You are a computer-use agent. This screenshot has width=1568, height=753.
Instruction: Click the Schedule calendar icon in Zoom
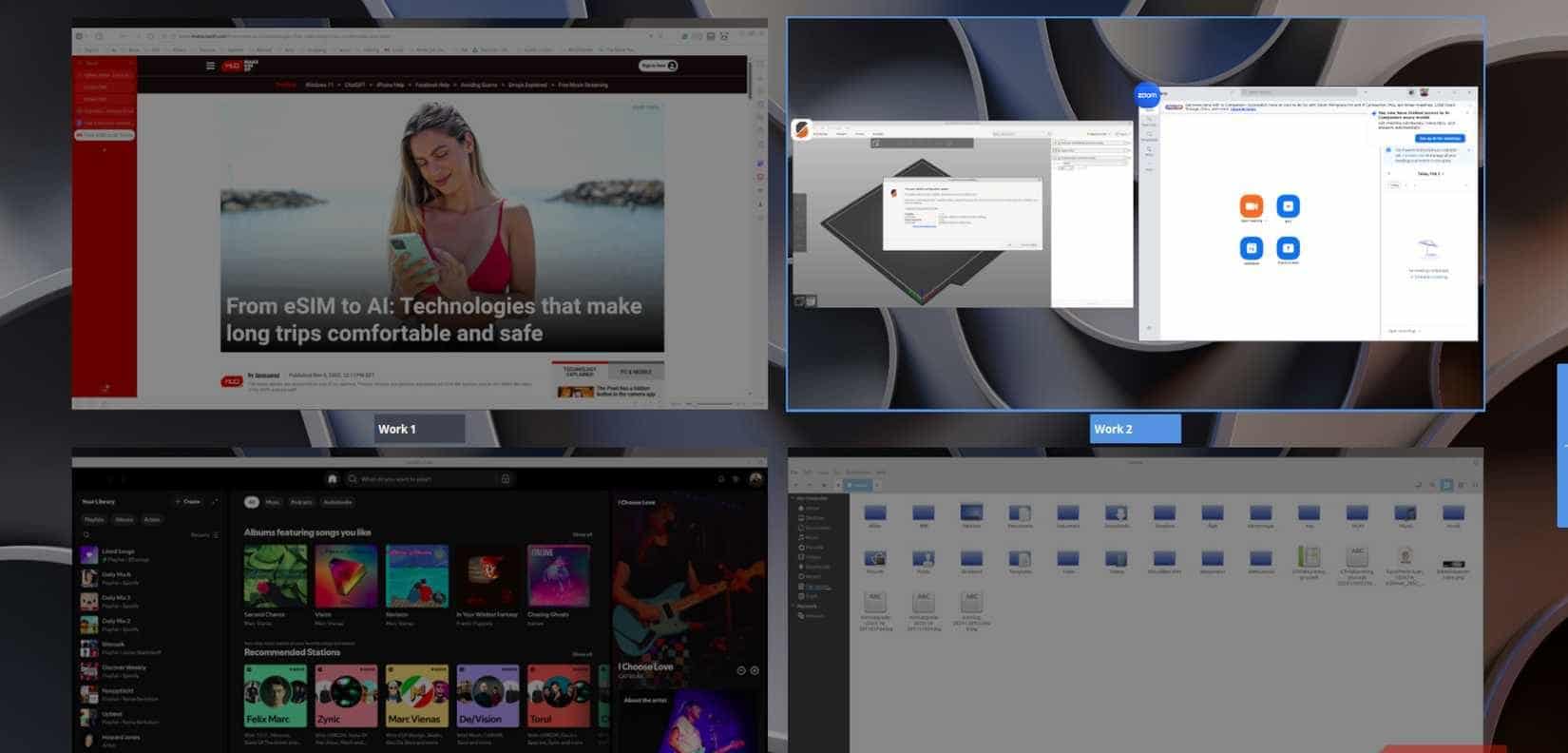tap(1252, 248)
